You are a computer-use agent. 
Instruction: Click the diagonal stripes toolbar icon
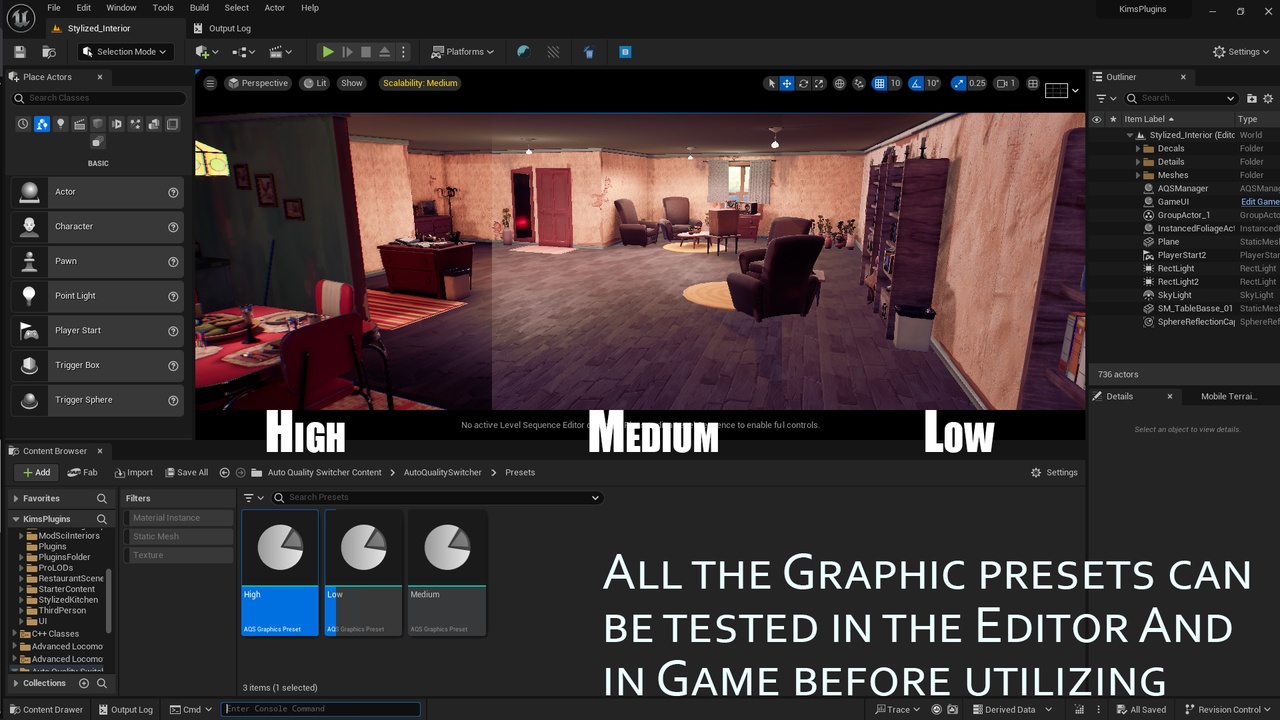[553, 52]
